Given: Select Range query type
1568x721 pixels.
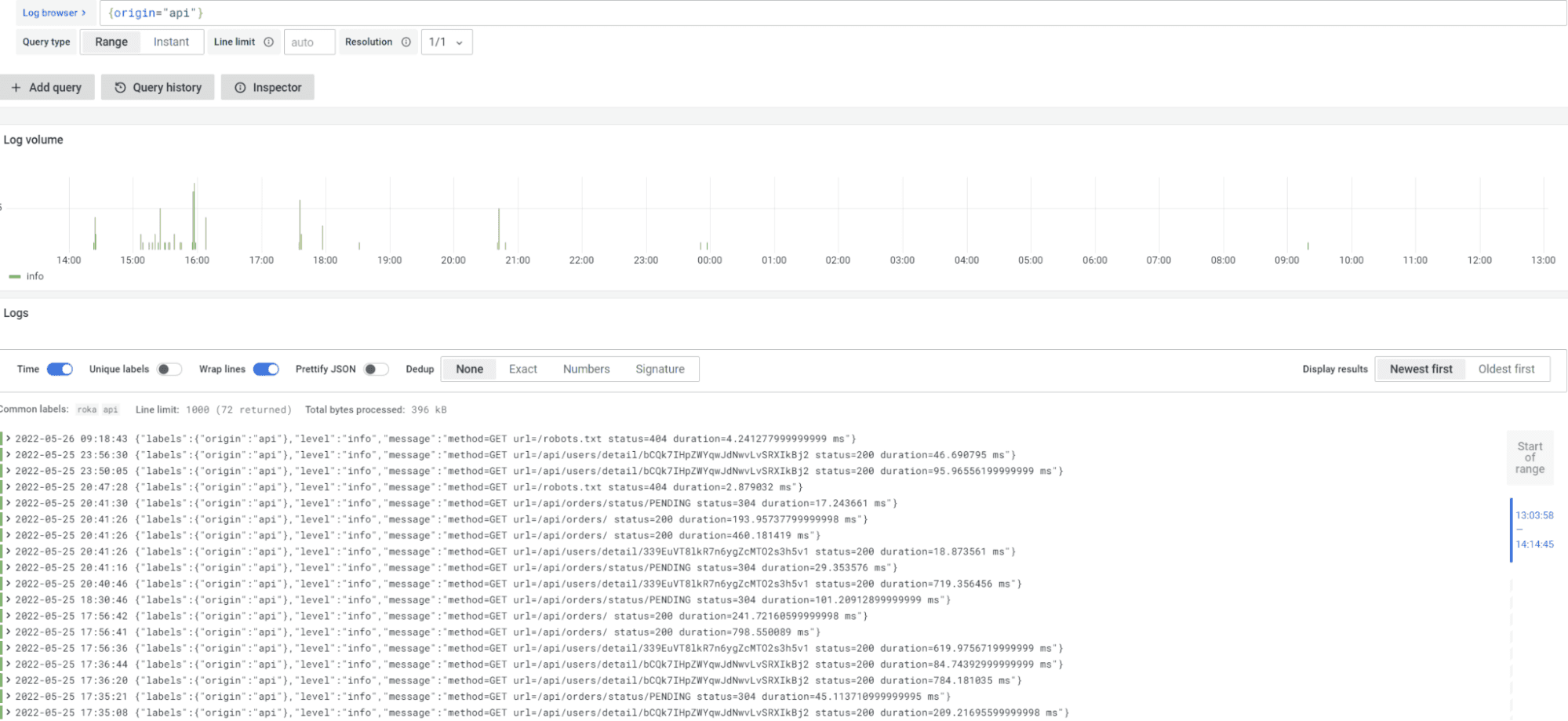Looking at the screenshot, I should click(x=111, y=42).
